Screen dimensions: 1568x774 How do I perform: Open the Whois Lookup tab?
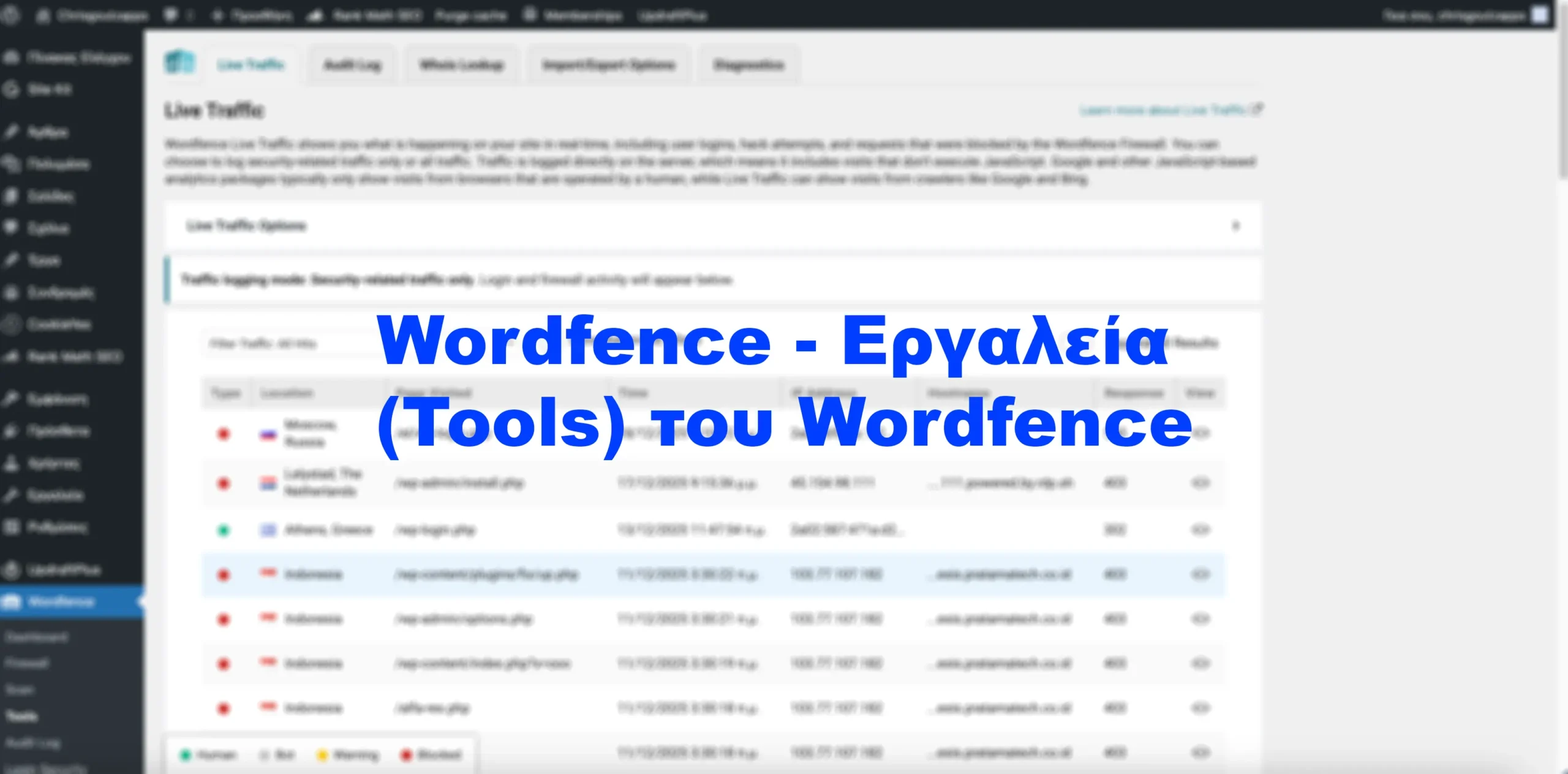462,65
